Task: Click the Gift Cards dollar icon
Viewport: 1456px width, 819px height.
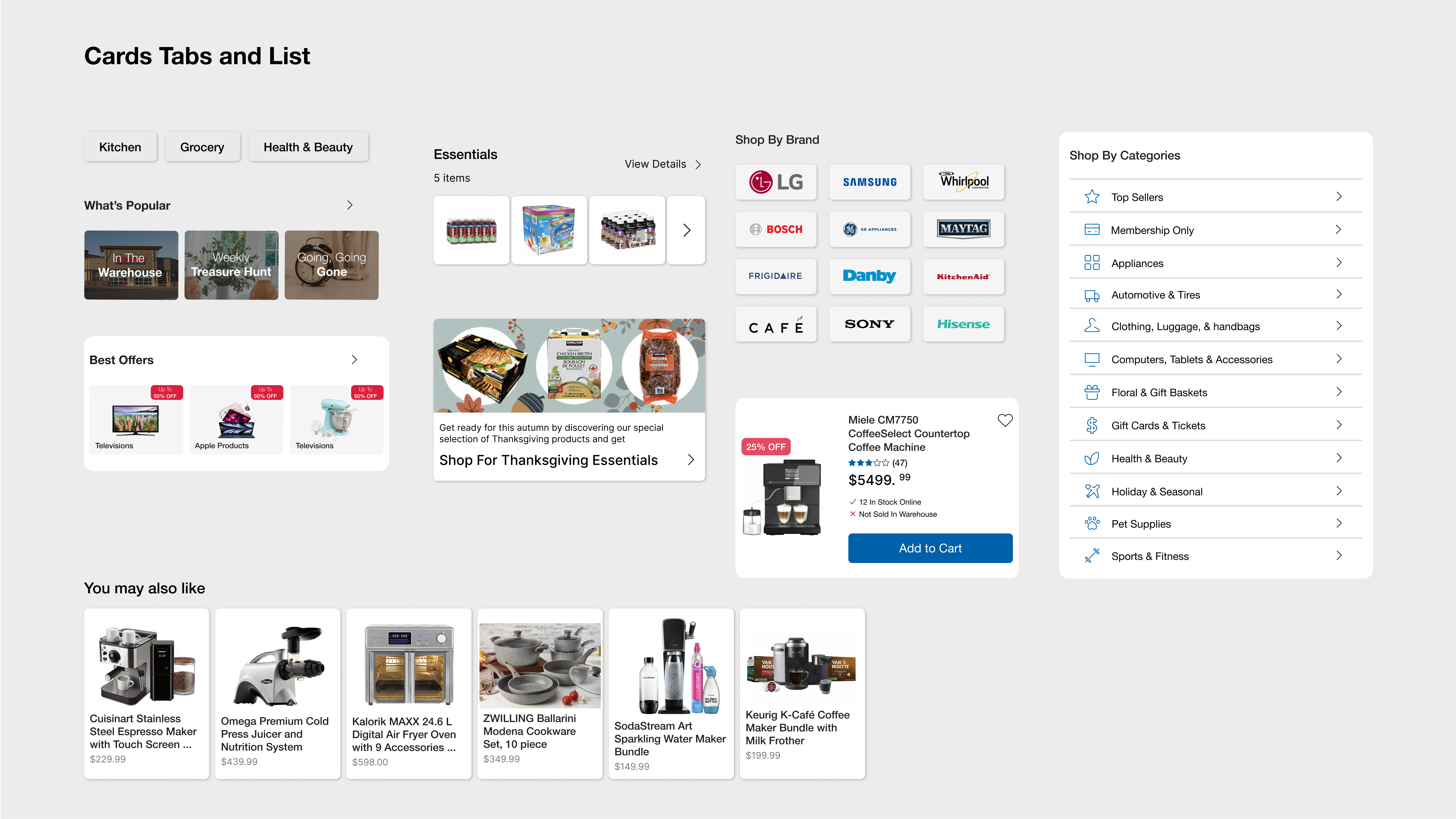Action: click(x=1092, y=425)
